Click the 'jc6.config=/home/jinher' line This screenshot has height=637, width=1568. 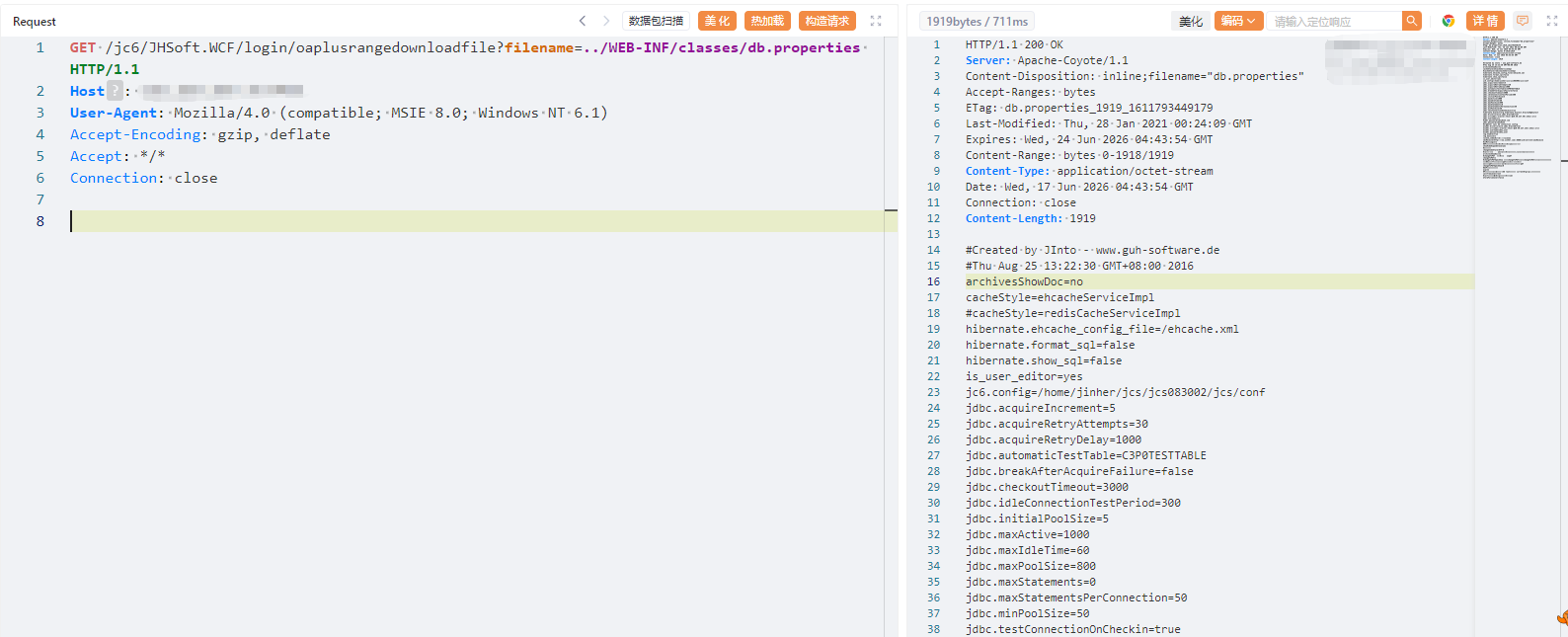(x=1115, y=392)
